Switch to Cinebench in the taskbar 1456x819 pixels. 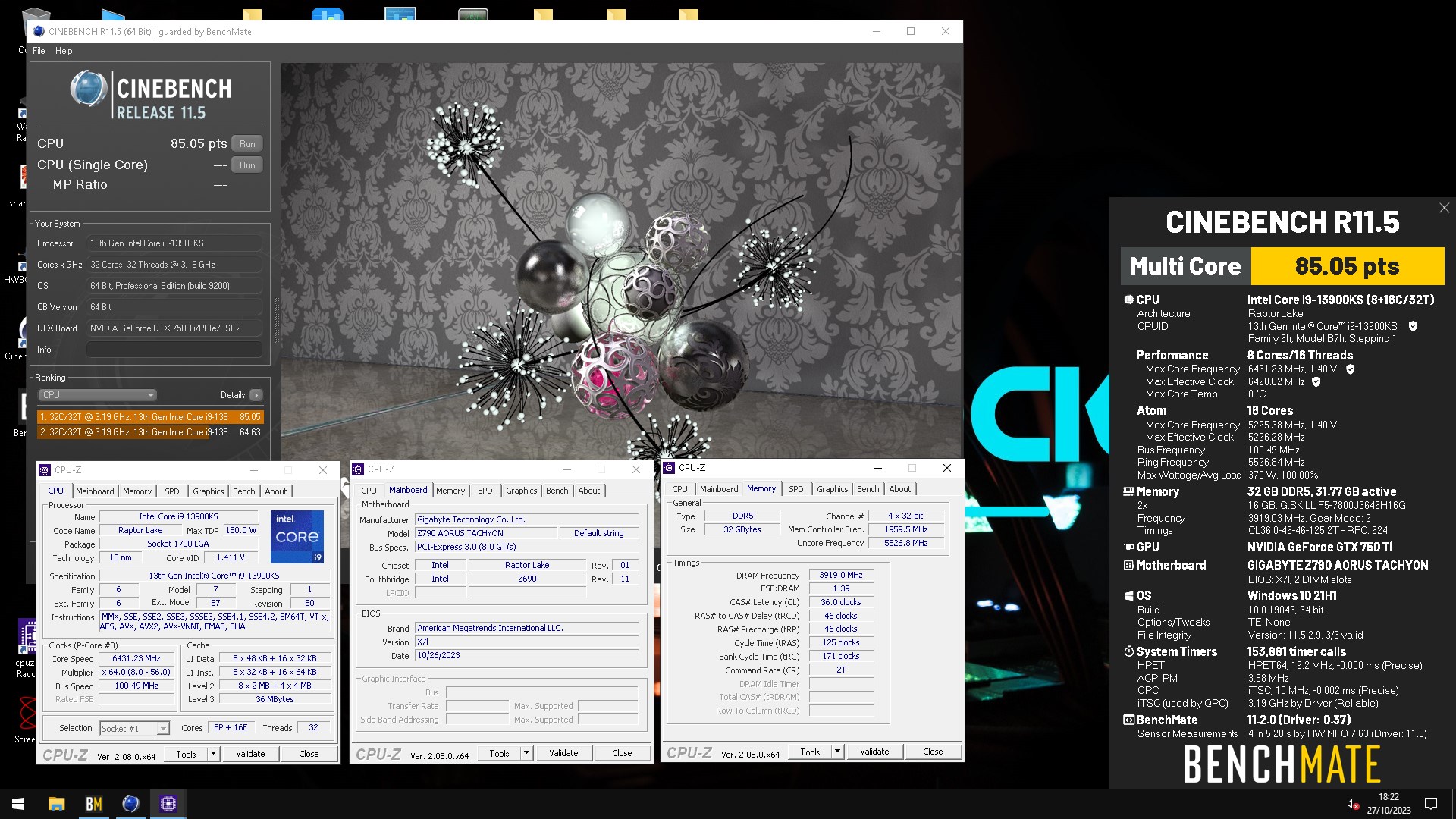click(x=130, y=804)
